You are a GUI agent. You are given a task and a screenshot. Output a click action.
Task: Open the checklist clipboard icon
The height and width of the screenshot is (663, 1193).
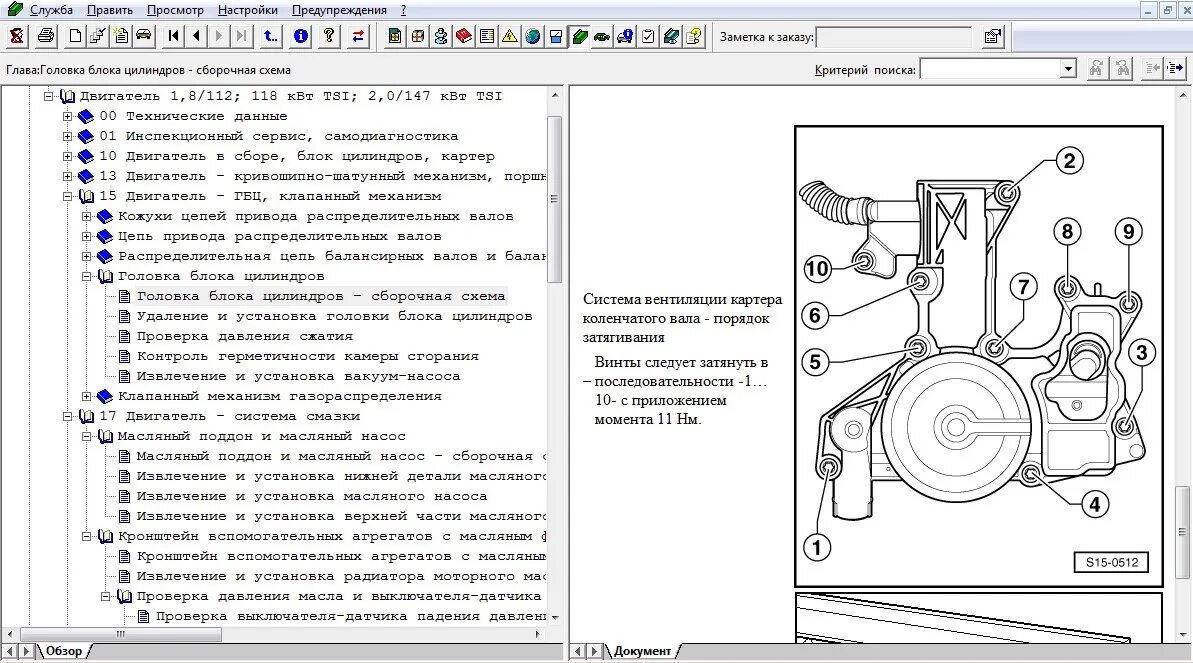pyautogui.click(x=647, y=36)
